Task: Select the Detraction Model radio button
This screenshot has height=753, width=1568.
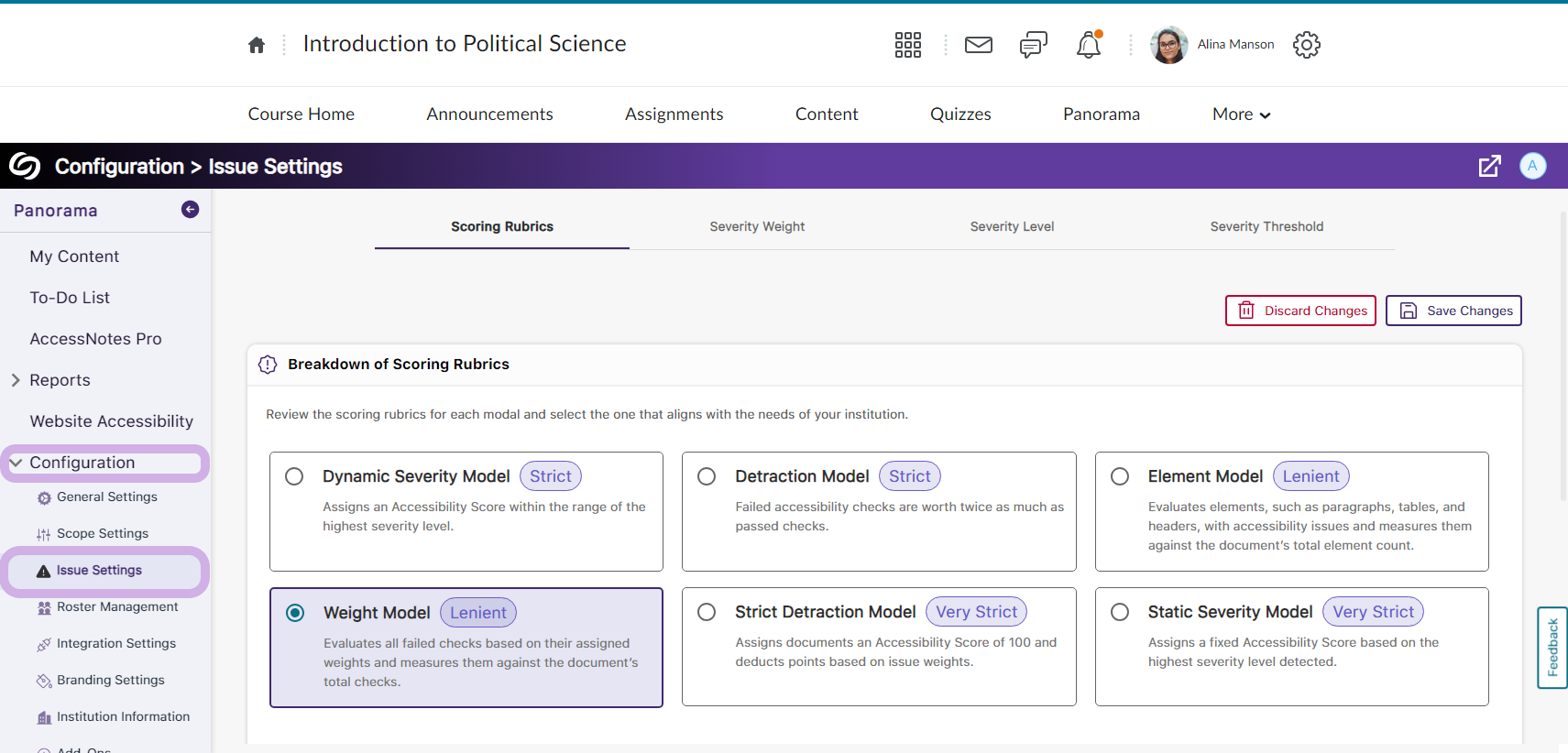Action: pos(707,476)
